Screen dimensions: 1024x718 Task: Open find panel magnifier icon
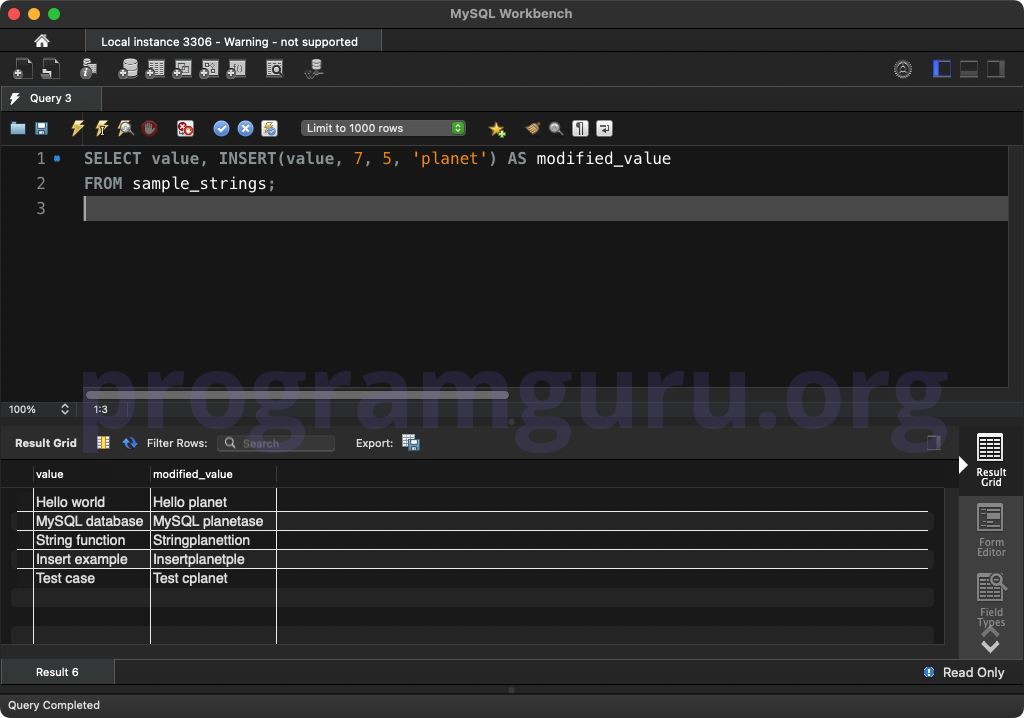556,128
